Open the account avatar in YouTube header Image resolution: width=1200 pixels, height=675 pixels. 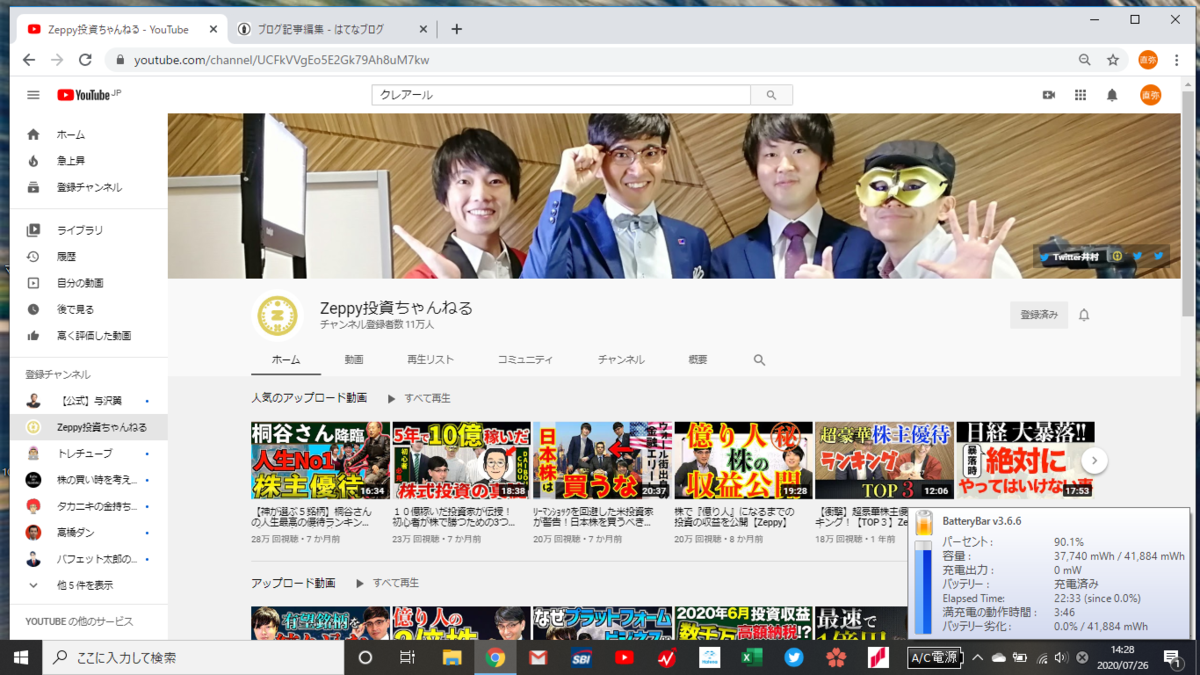point(1151,95)
